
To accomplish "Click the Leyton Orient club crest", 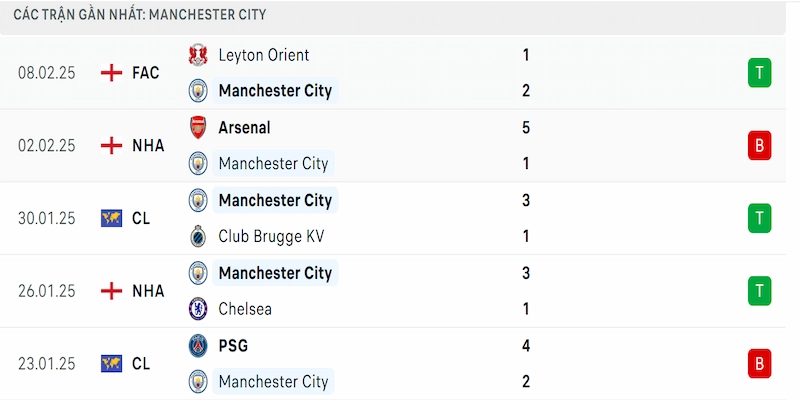I will 198,55.
